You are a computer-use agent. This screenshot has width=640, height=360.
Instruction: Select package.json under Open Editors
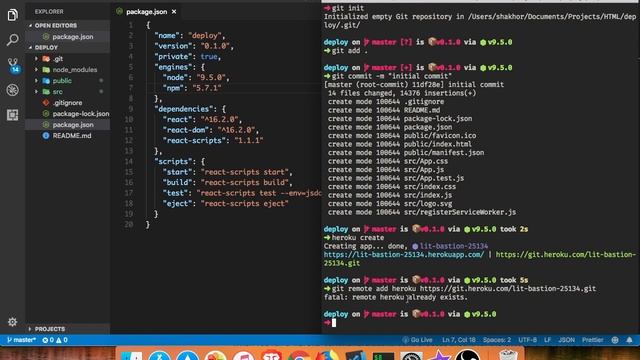click(x=73, y=37)
